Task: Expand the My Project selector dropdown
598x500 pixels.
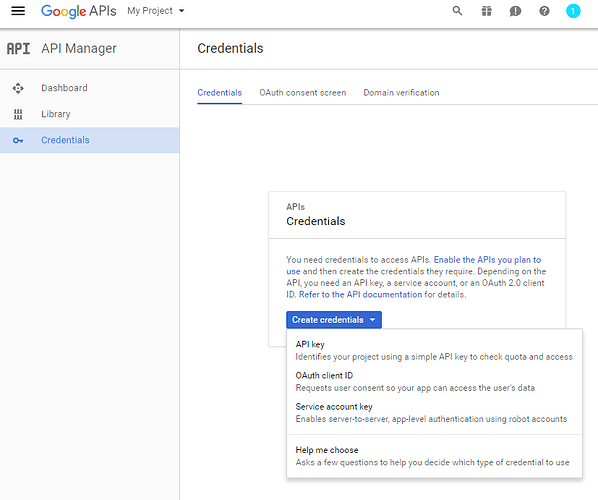Action: 156,11
